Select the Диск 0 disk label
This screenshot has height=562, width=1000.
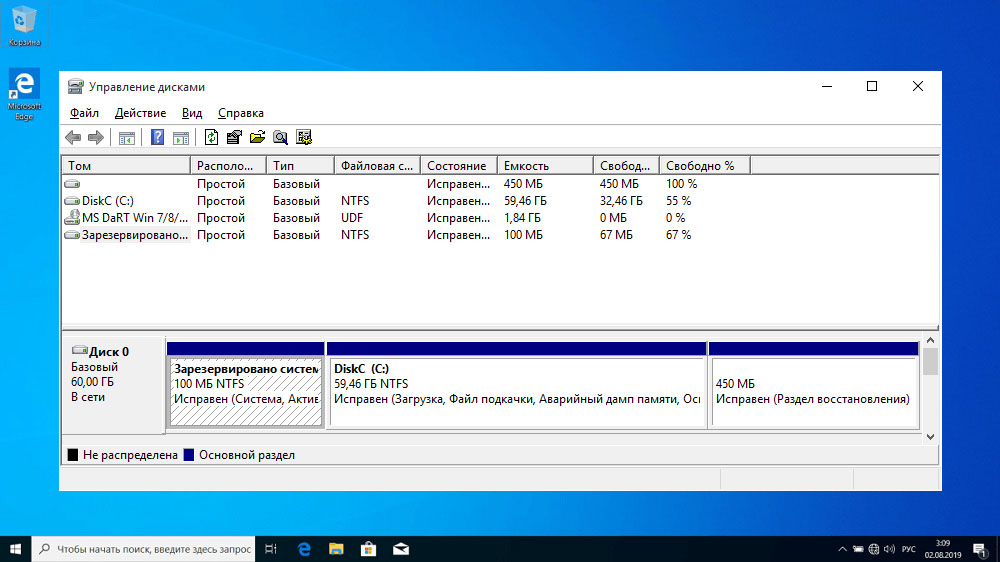point(109,352)
